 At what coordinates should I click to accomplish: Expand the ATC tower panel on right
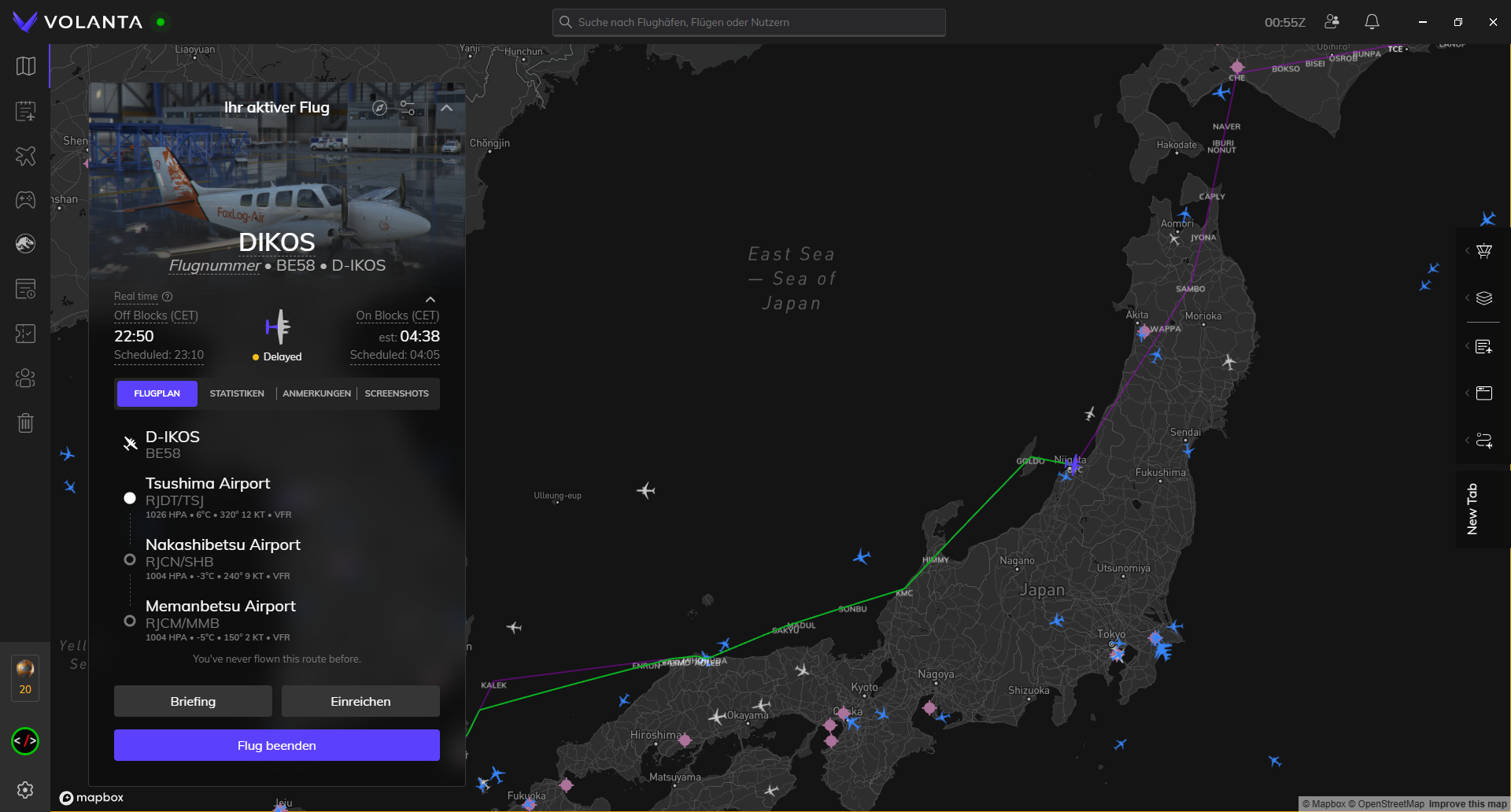(1483, 251)
